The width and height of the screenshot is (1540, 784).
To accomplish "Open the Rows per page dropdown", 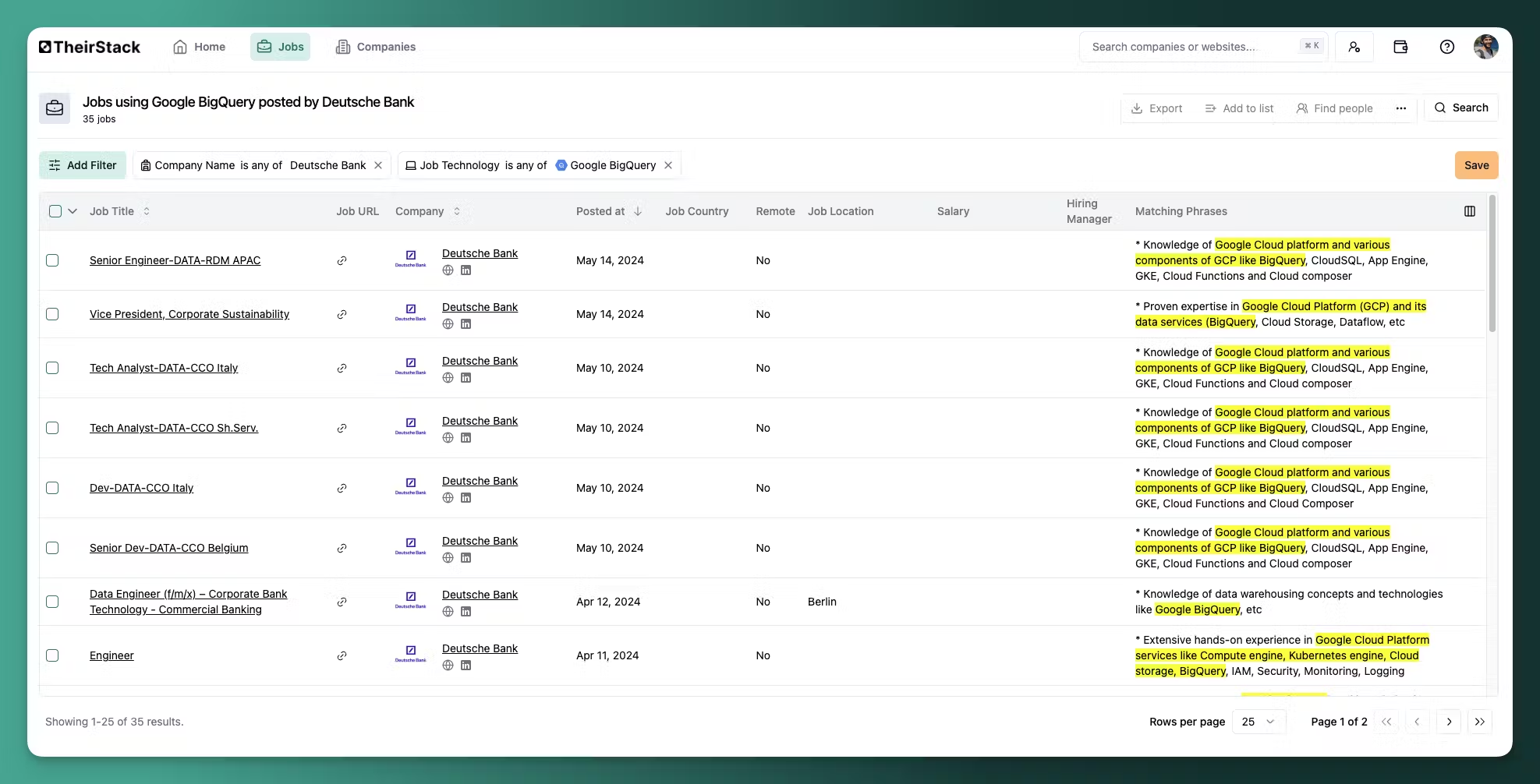I will point(1257,722).
